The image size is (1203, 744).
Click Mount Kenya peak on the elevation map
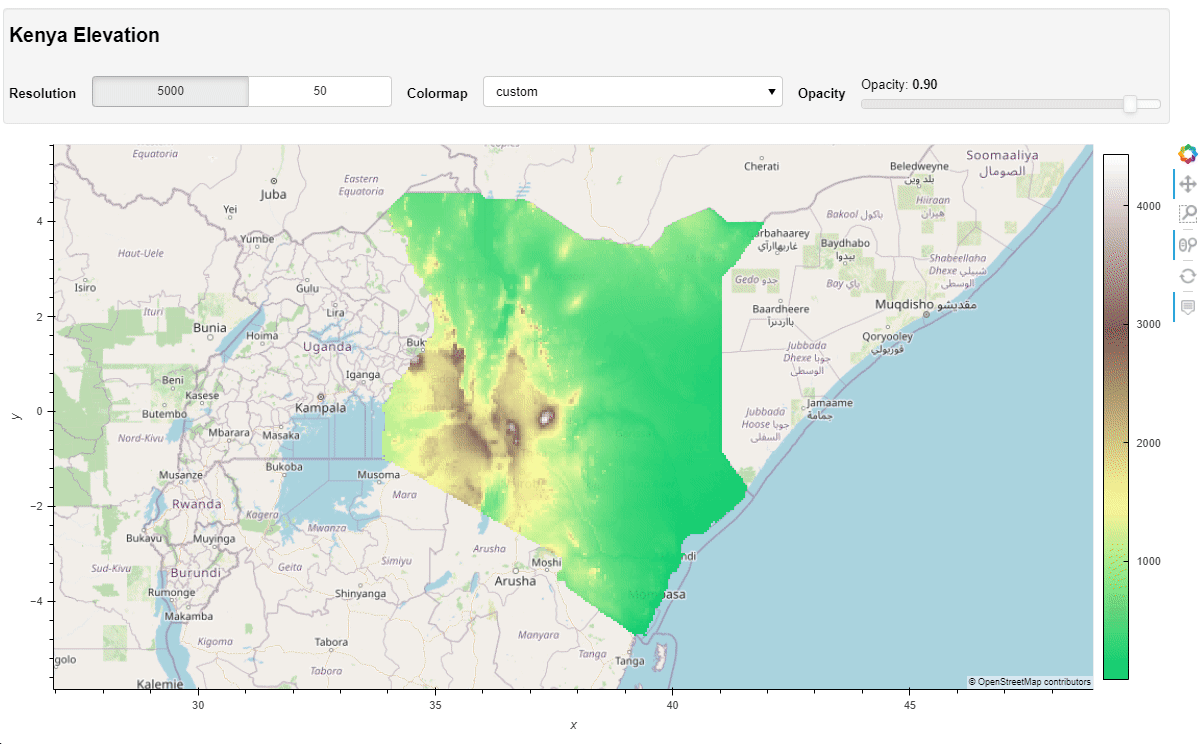pos(547,417)
